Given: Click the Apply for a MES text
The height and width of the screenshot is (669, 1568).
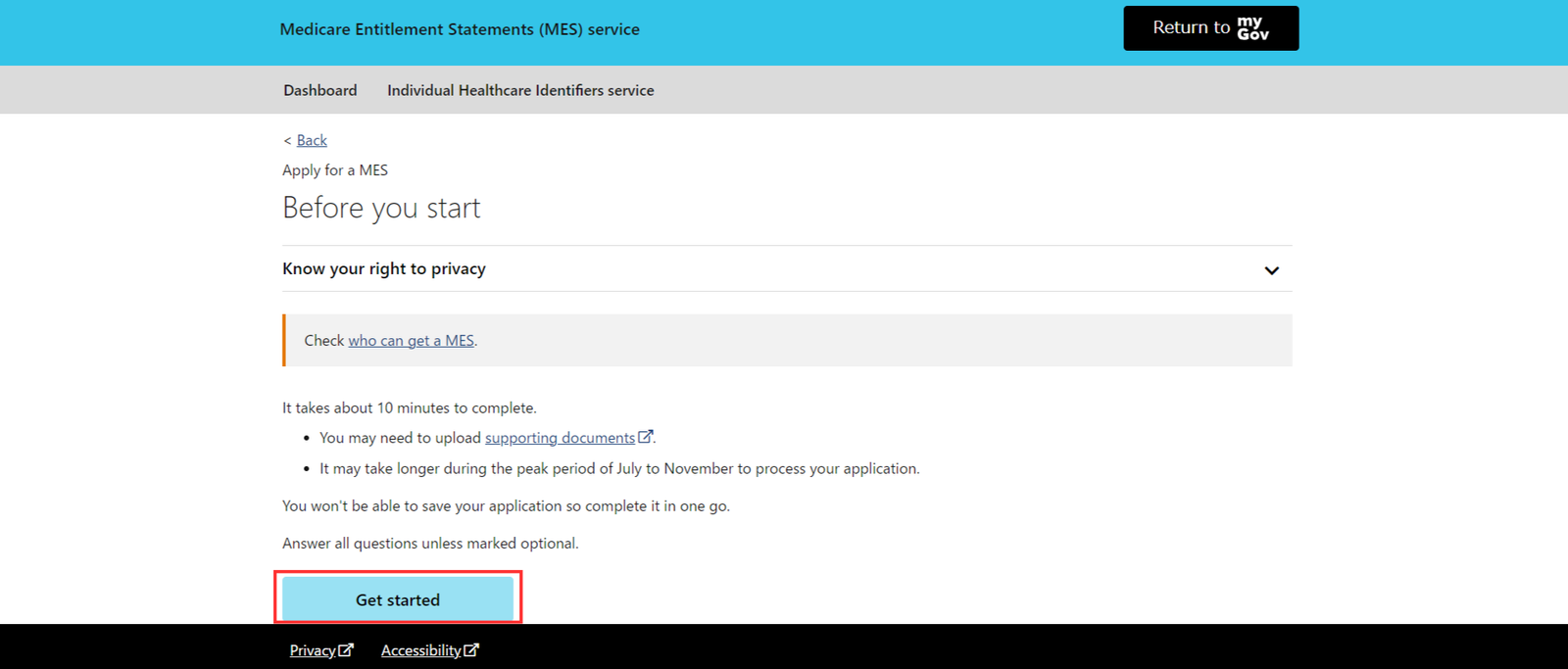Looking at the screenshot, I should (335, 170).
